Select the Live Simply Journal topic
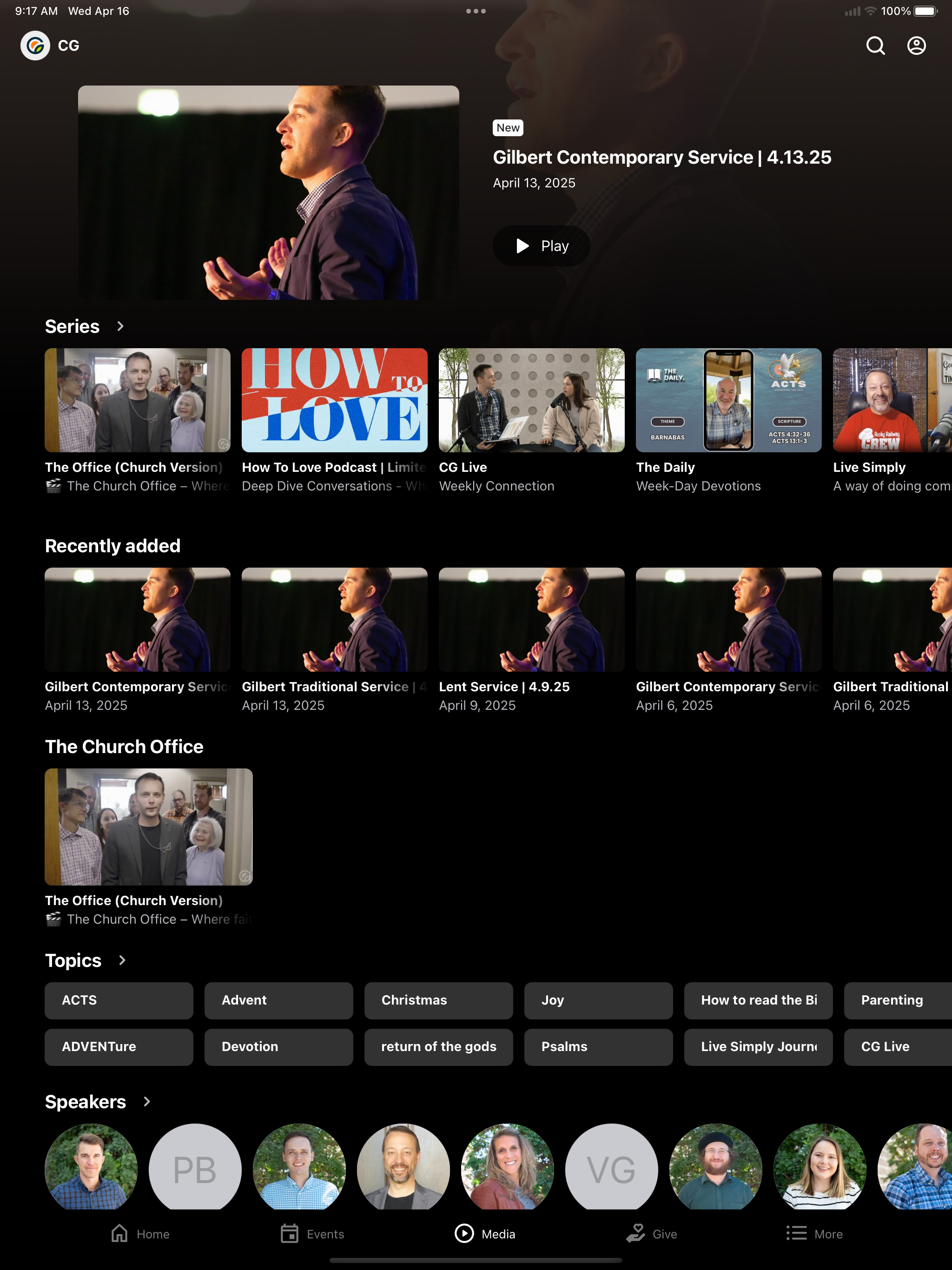952x1270 pixels. [x=759, y=1047]
